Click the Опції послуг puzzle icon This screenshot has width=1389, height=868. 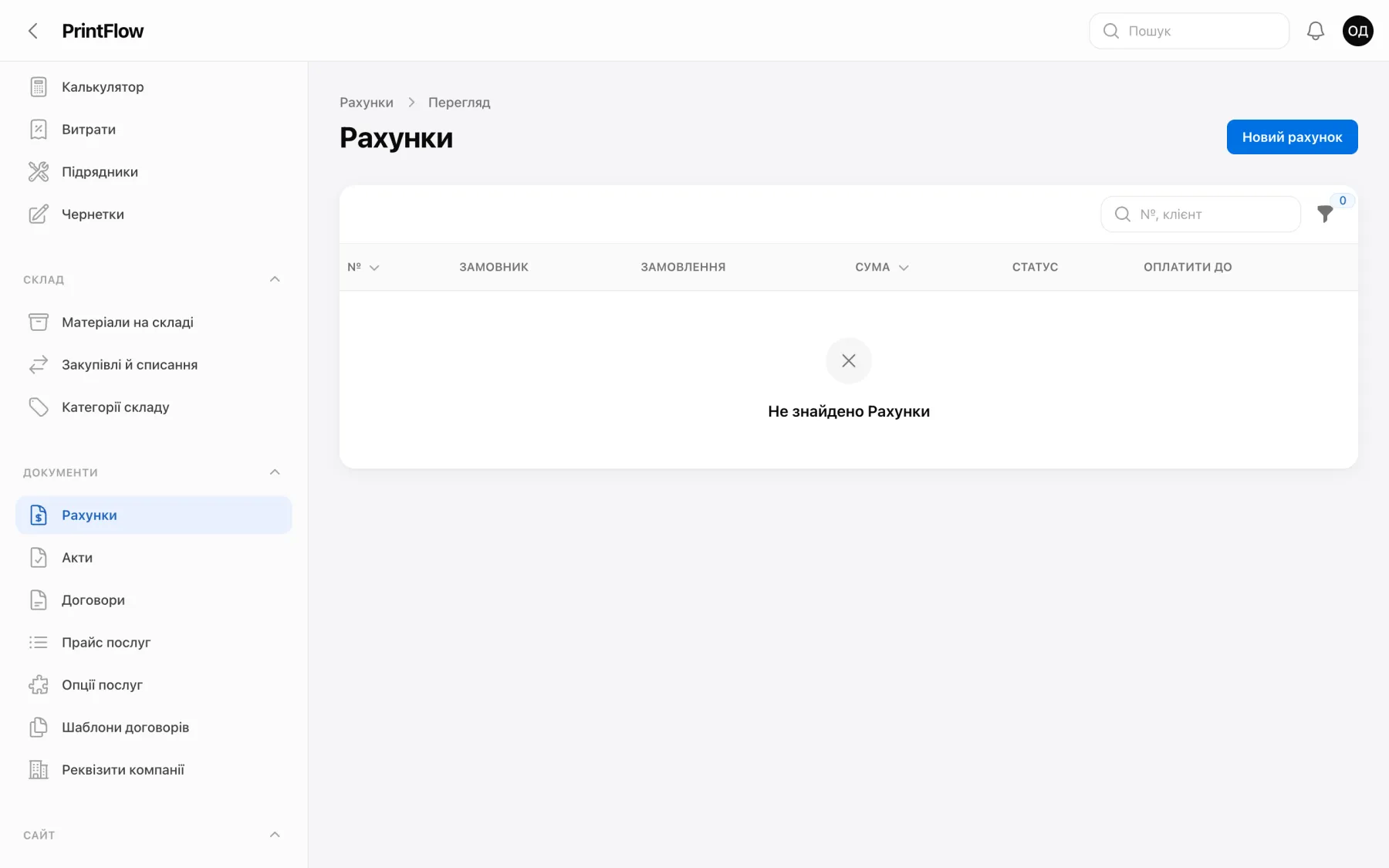(39, 685)
